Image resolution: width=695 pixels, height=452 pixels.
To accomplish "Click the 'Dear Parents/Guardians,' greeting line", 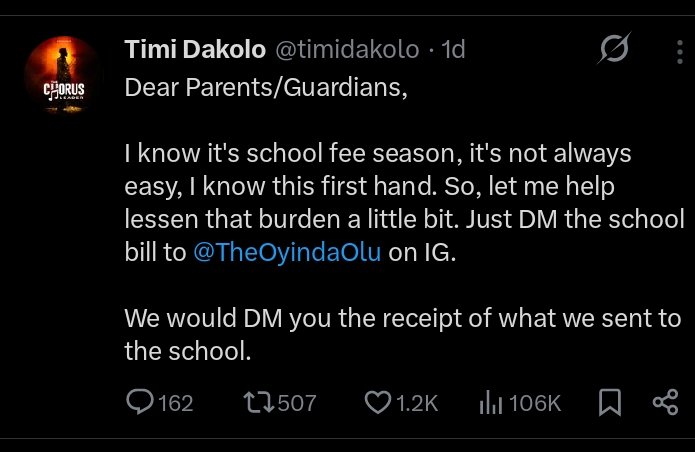I will tap(267, 87).
